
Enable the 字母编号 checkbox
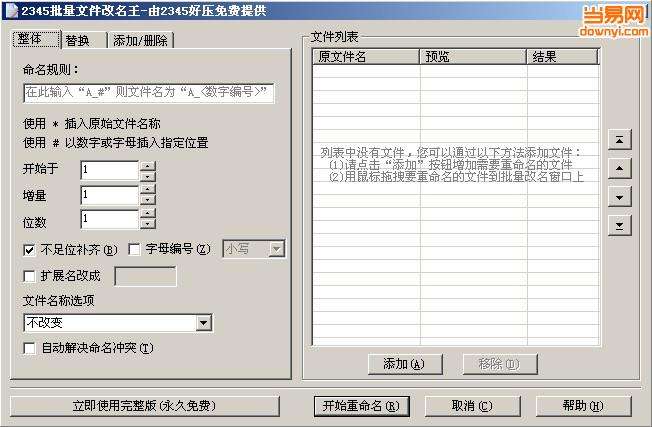pos(134,249)
